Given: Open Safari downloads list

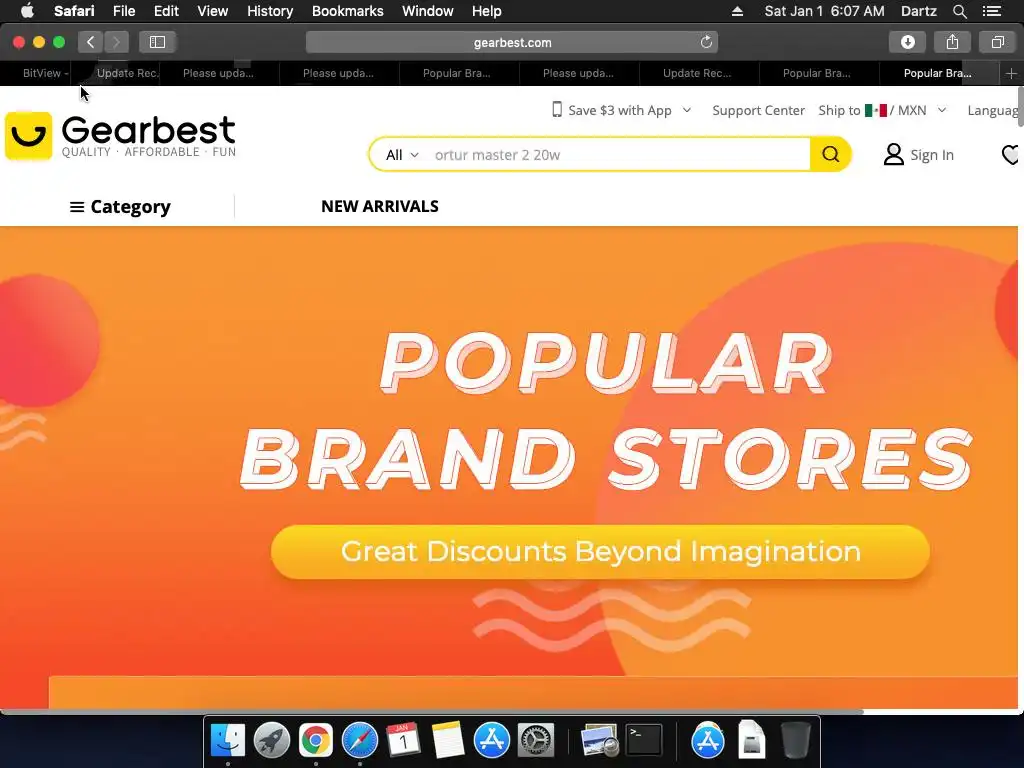Looking at the screenshot, I should point(907,42).
